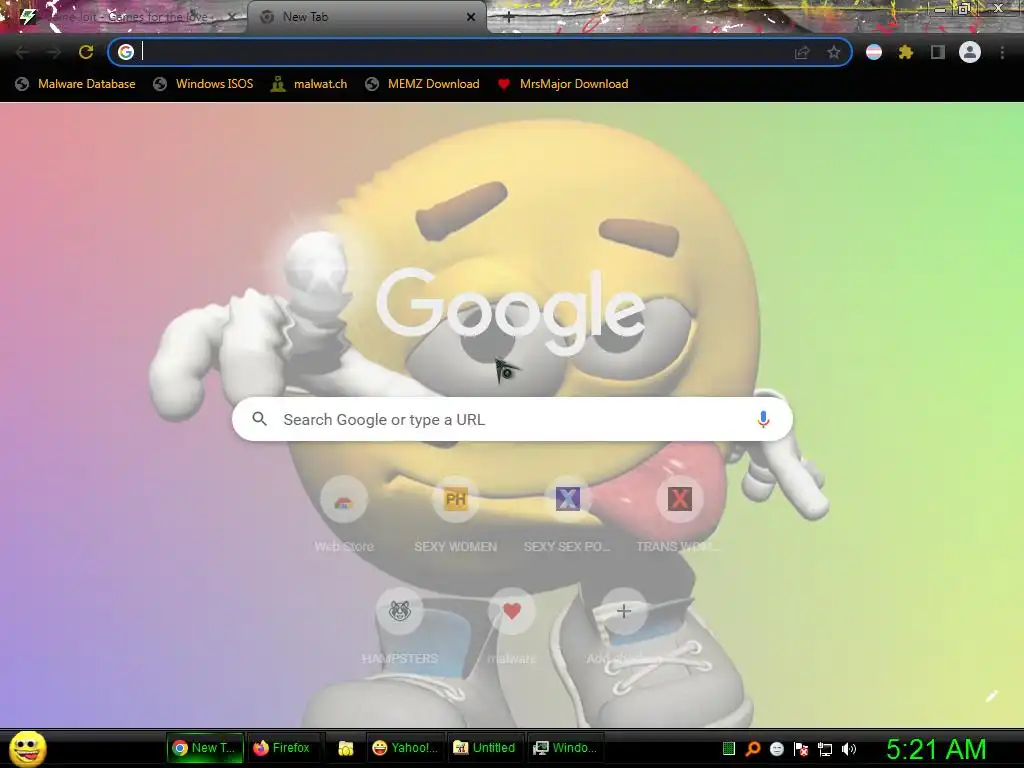Open the malware heart shortcut
This screenshot has width=1024, height=768.
point(512,628)
